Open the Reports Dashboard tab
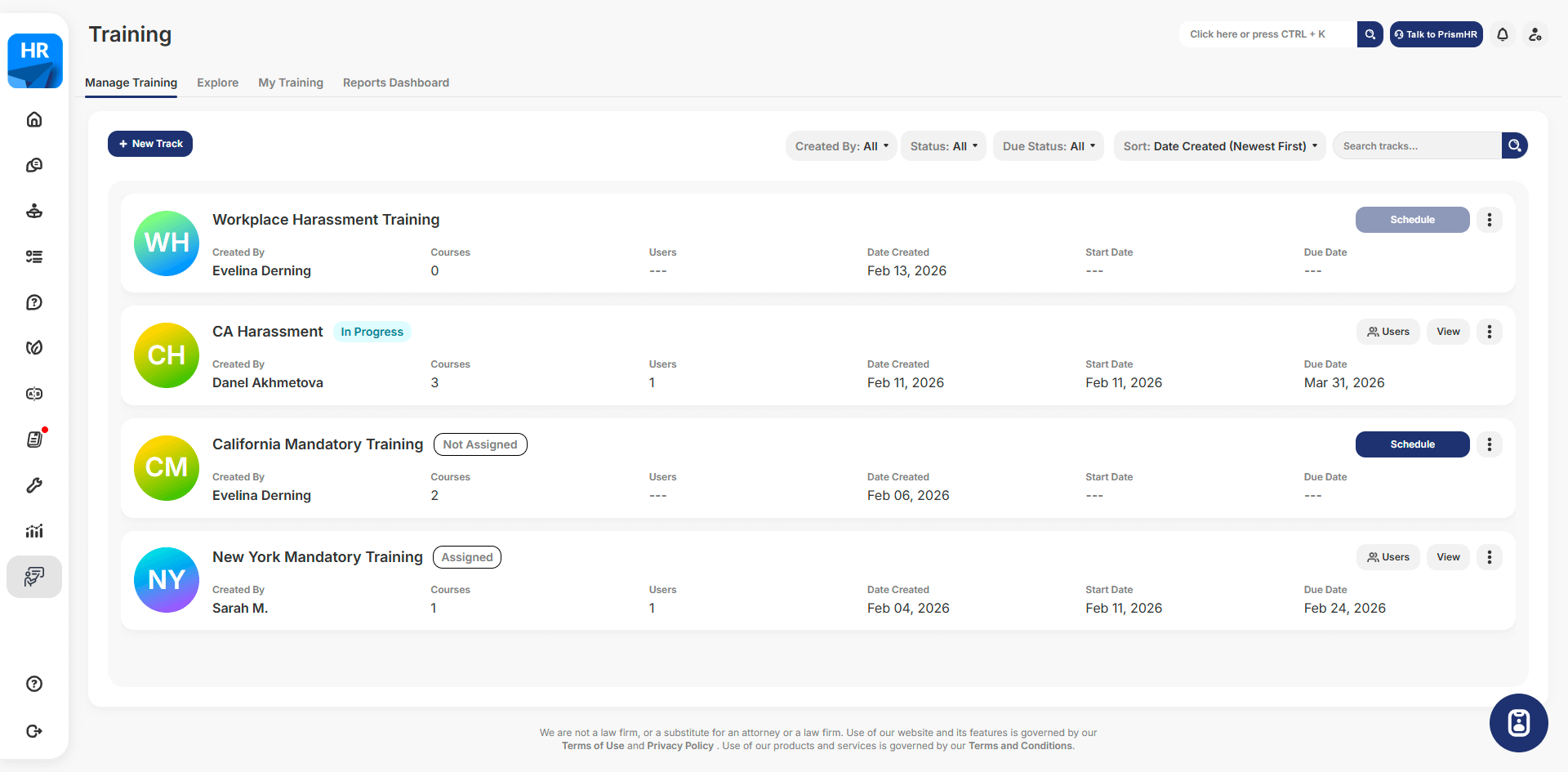 point(396,83)
